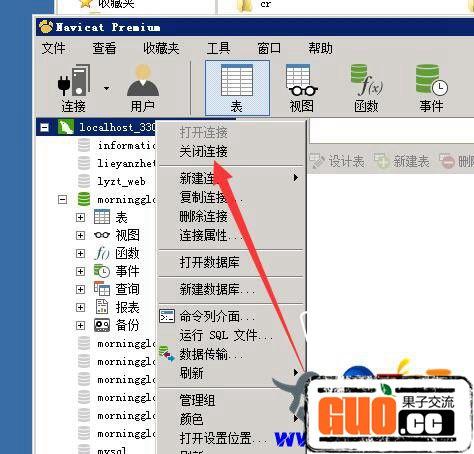
Task: Expand the 备份 (Backup) tree node
Action: tap(80, 325)
